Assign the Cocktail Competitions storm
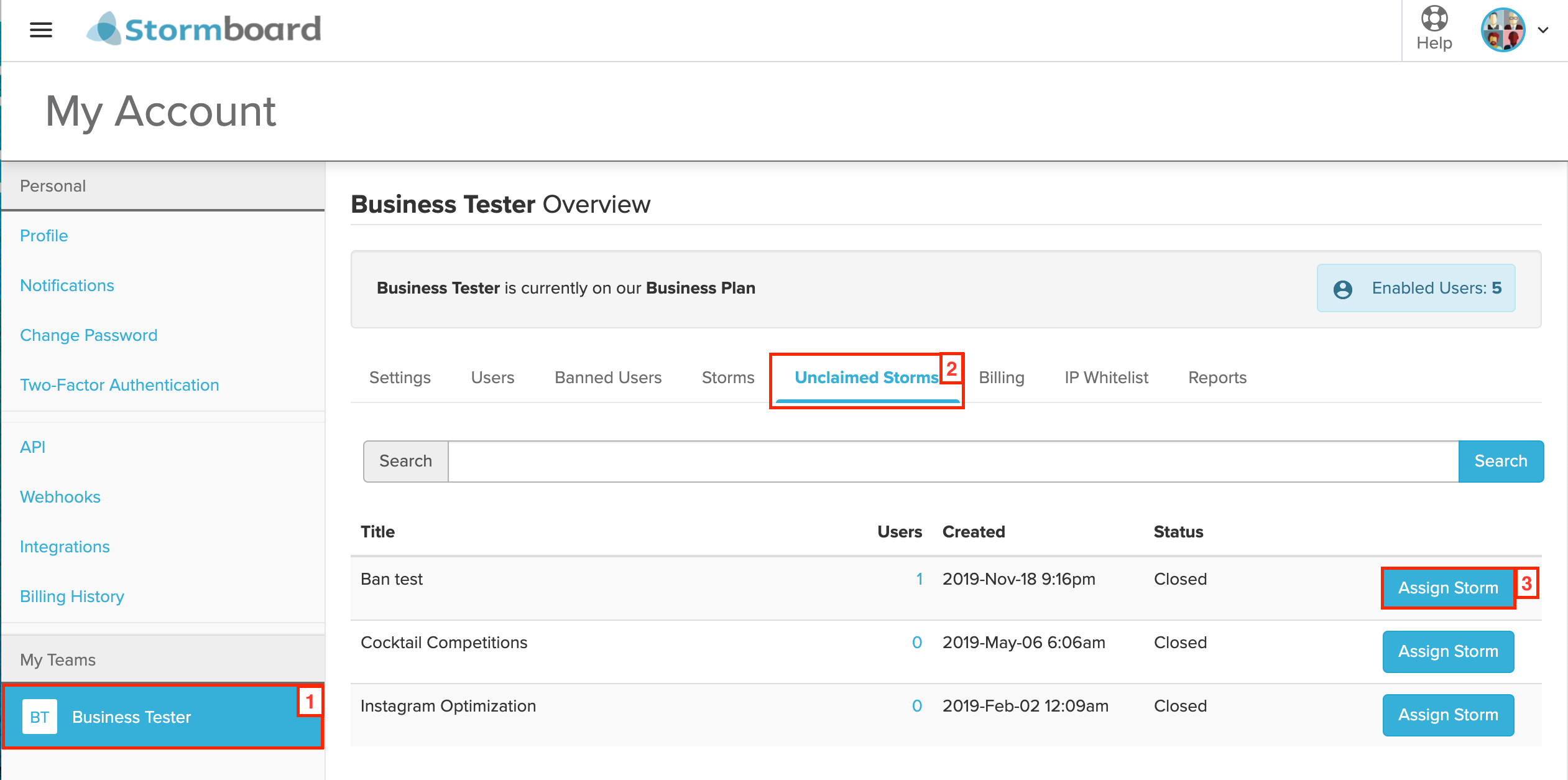The width and height of the screenshot is (1568, 780). pos(1448,651)
